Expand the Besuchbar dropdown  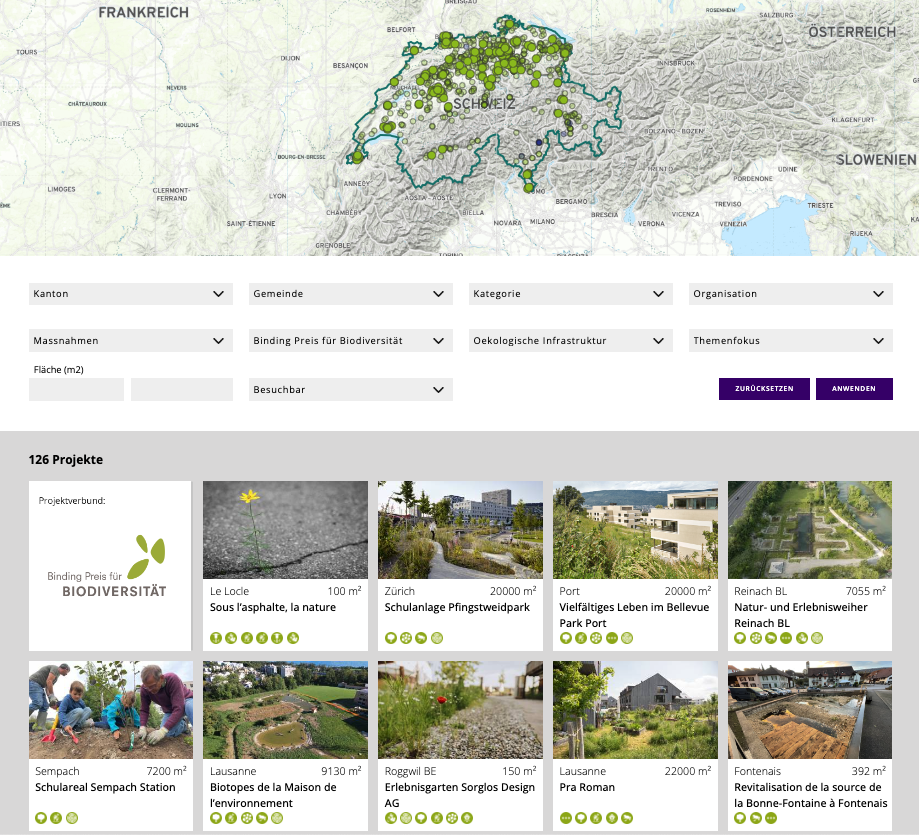350,389
